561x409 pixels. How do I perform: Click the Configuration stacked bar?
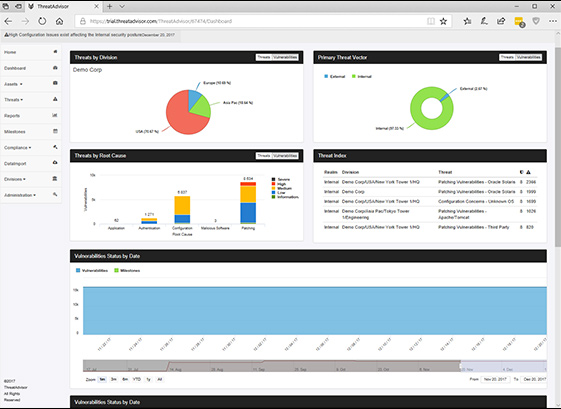point(182,210)
